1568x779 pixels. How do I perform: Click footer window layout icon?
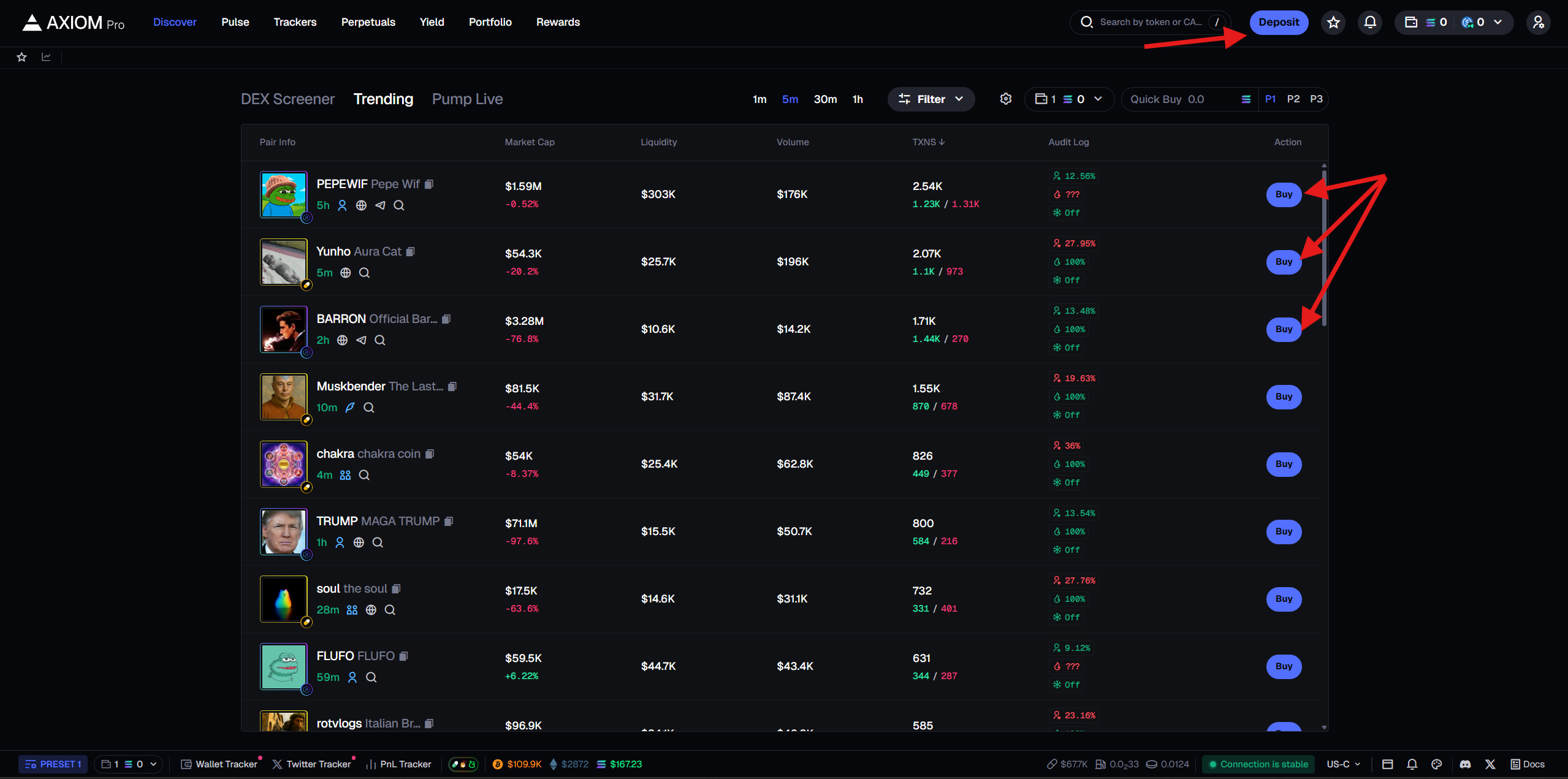1388,764
